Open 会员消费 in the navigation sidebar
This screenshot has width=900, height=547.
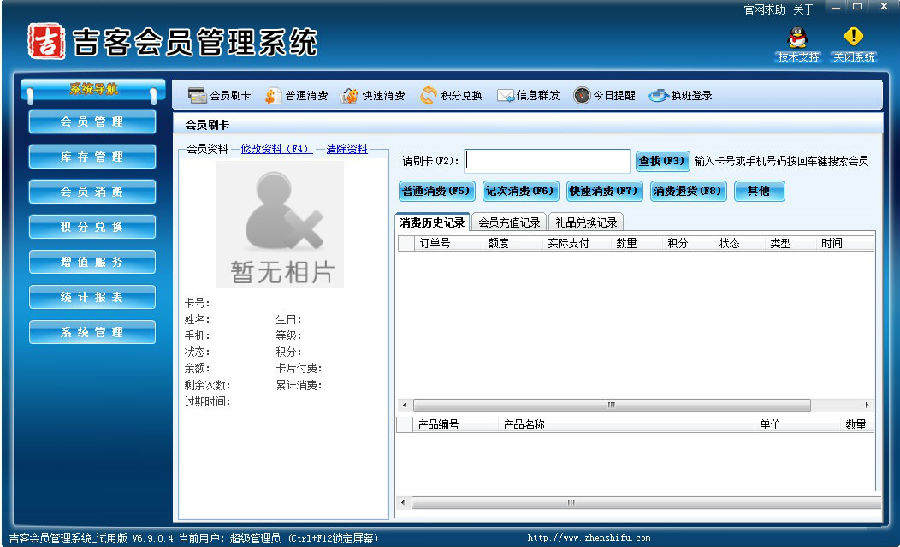click(x=92, y=192)
